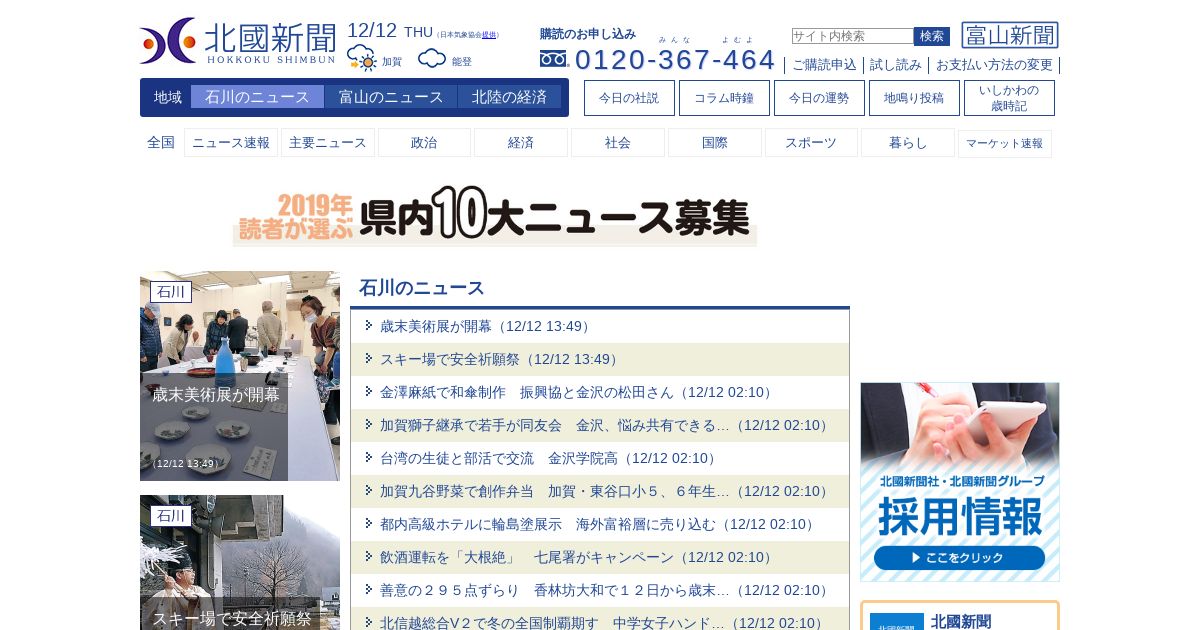Click the 全国 label
The height and width of the screenshot is (630, 1200).
pyautogui.click(x=161, y=142)
